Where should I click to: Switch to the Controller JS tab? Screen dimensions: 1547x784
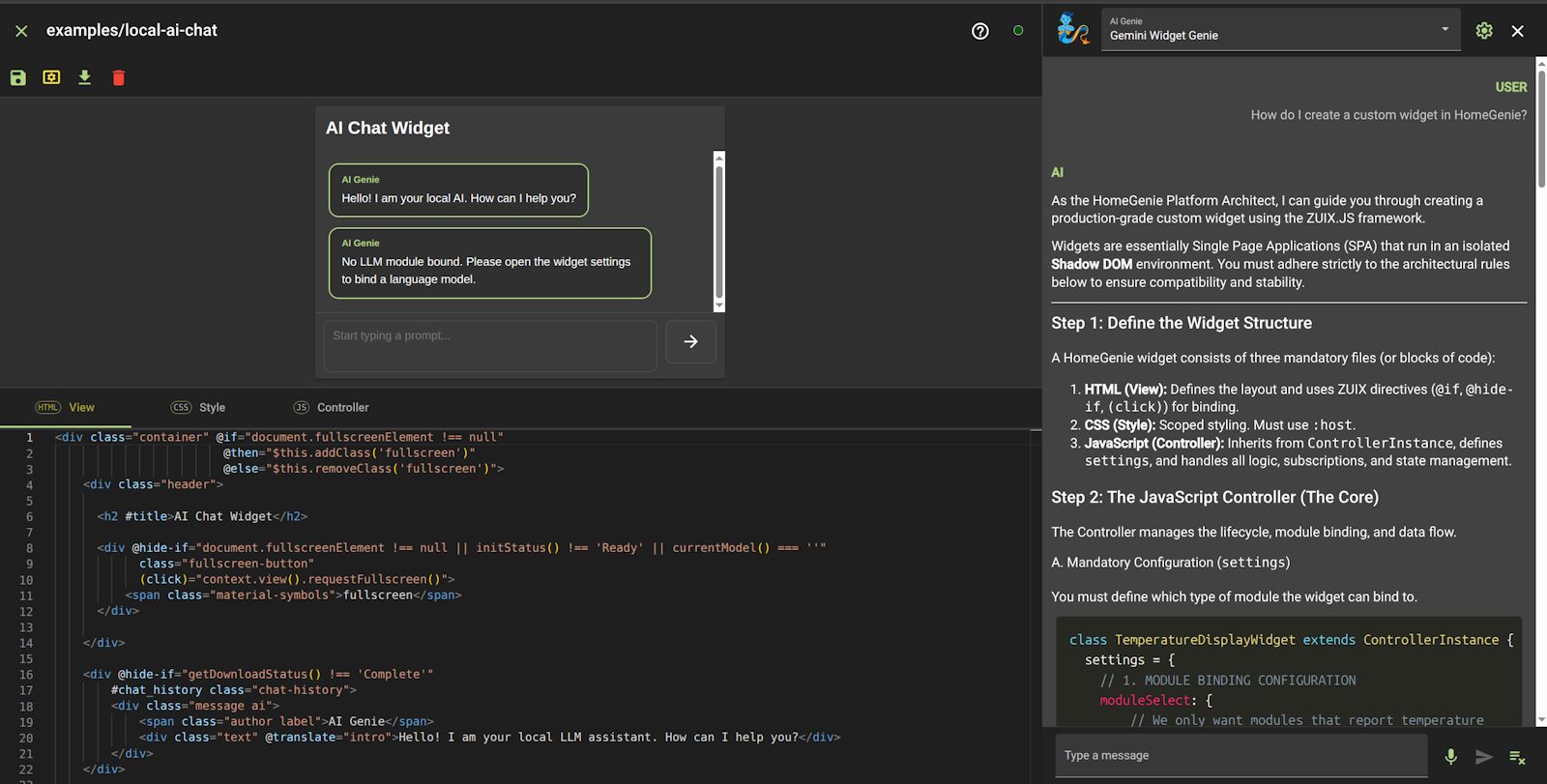(x=332, y=407)
